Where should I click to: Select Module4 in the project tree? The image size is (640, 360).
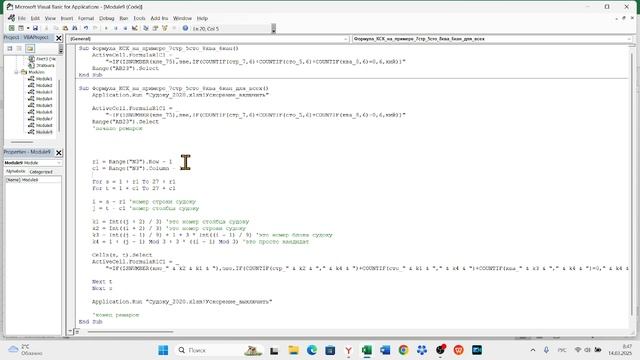tap(44, 98)
